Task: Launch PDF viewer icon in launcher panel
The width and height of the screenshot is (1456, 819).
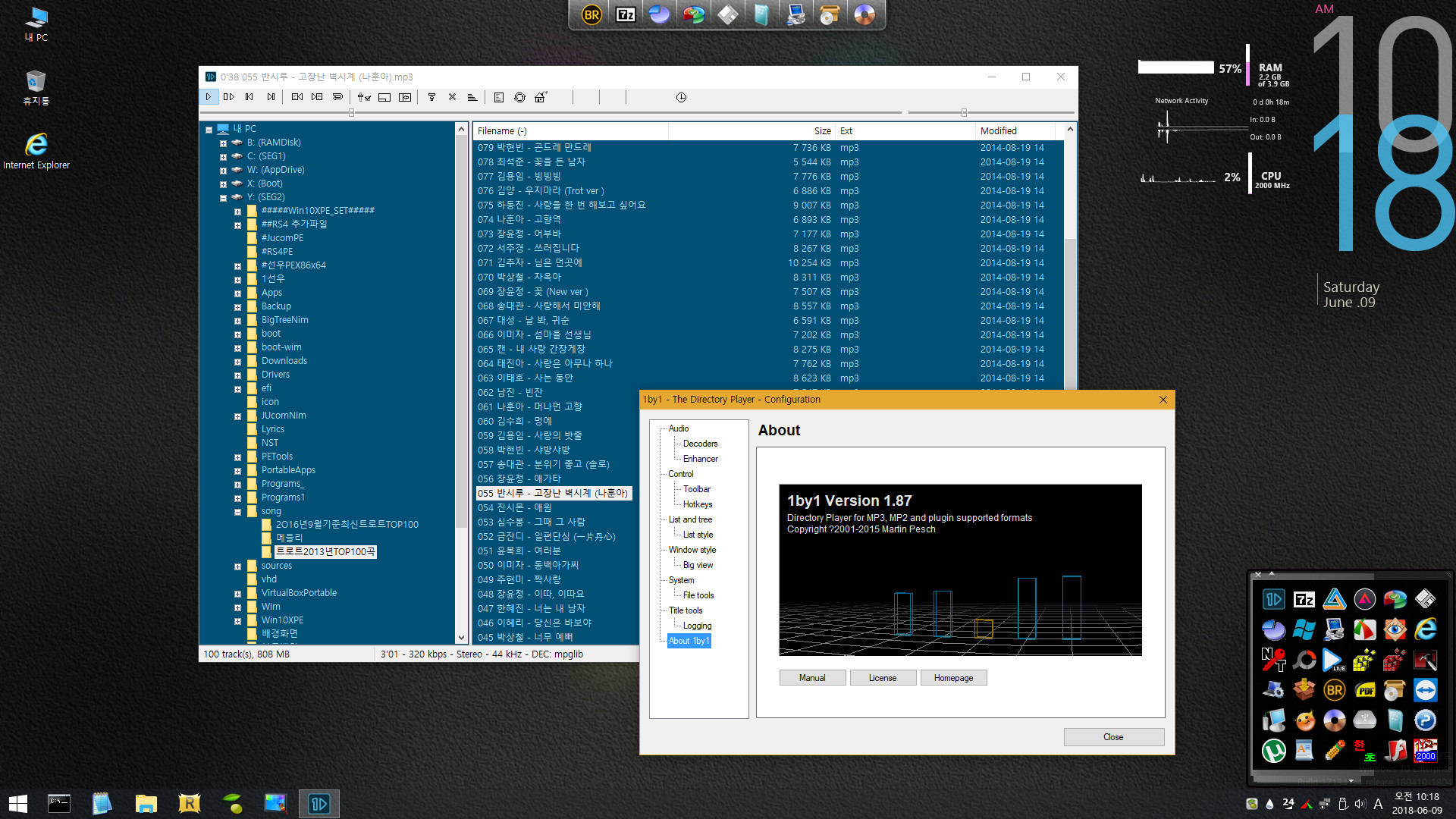Action: point(1364,690)
